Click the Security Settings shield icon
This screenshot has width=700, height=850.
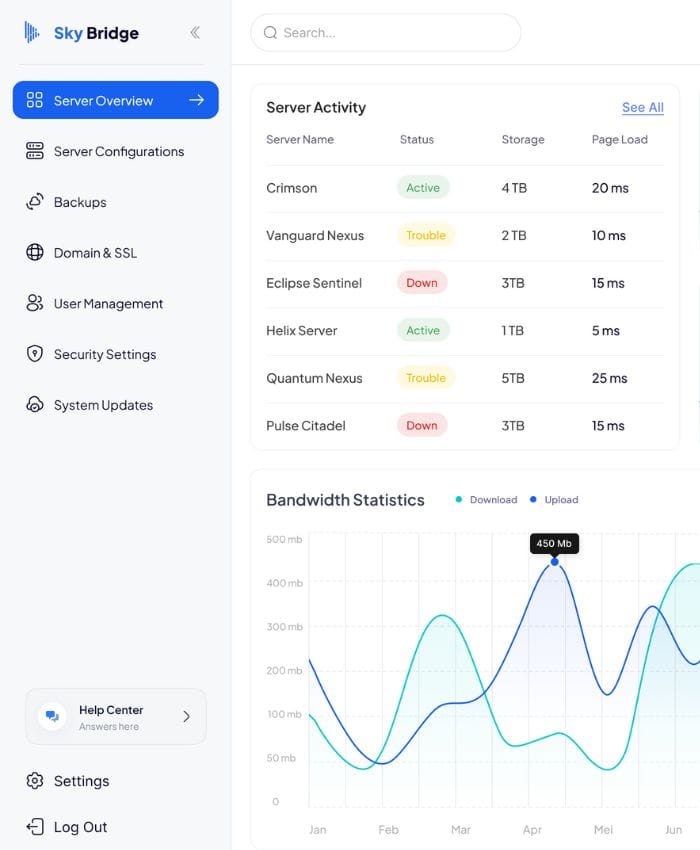click(x=35, y=353)
